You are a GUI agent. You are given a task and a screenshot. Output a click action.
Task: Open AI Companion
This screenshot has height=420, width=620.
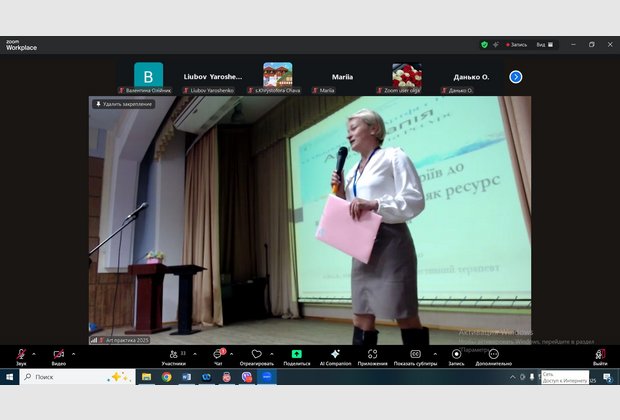(335, 356)
